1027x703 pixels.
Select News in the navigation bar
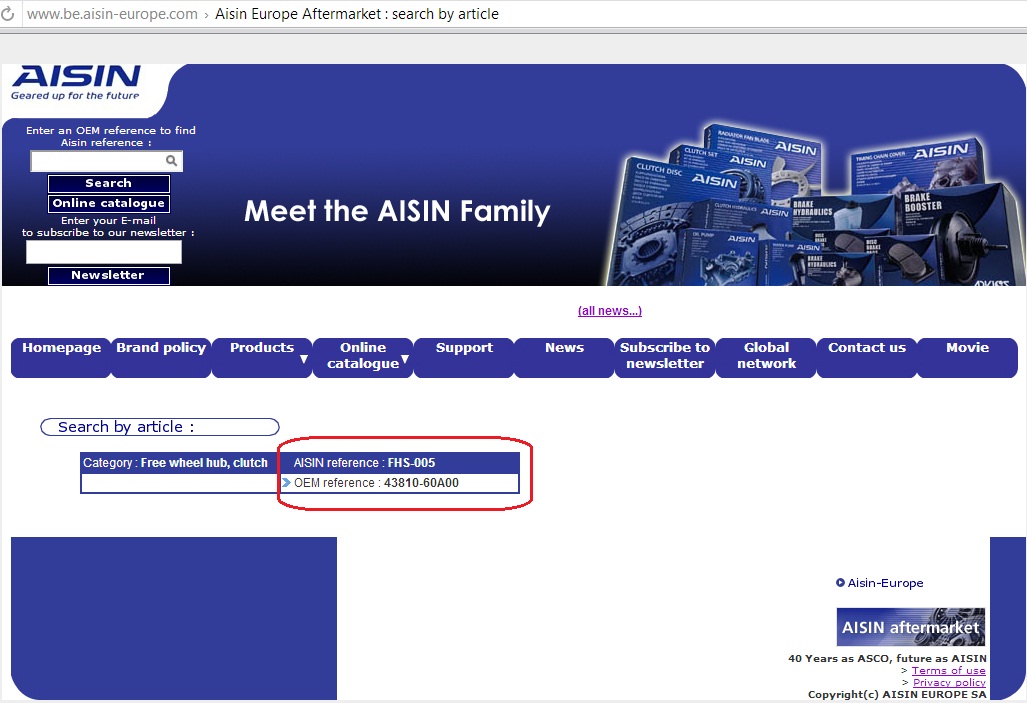click(564, 348)
